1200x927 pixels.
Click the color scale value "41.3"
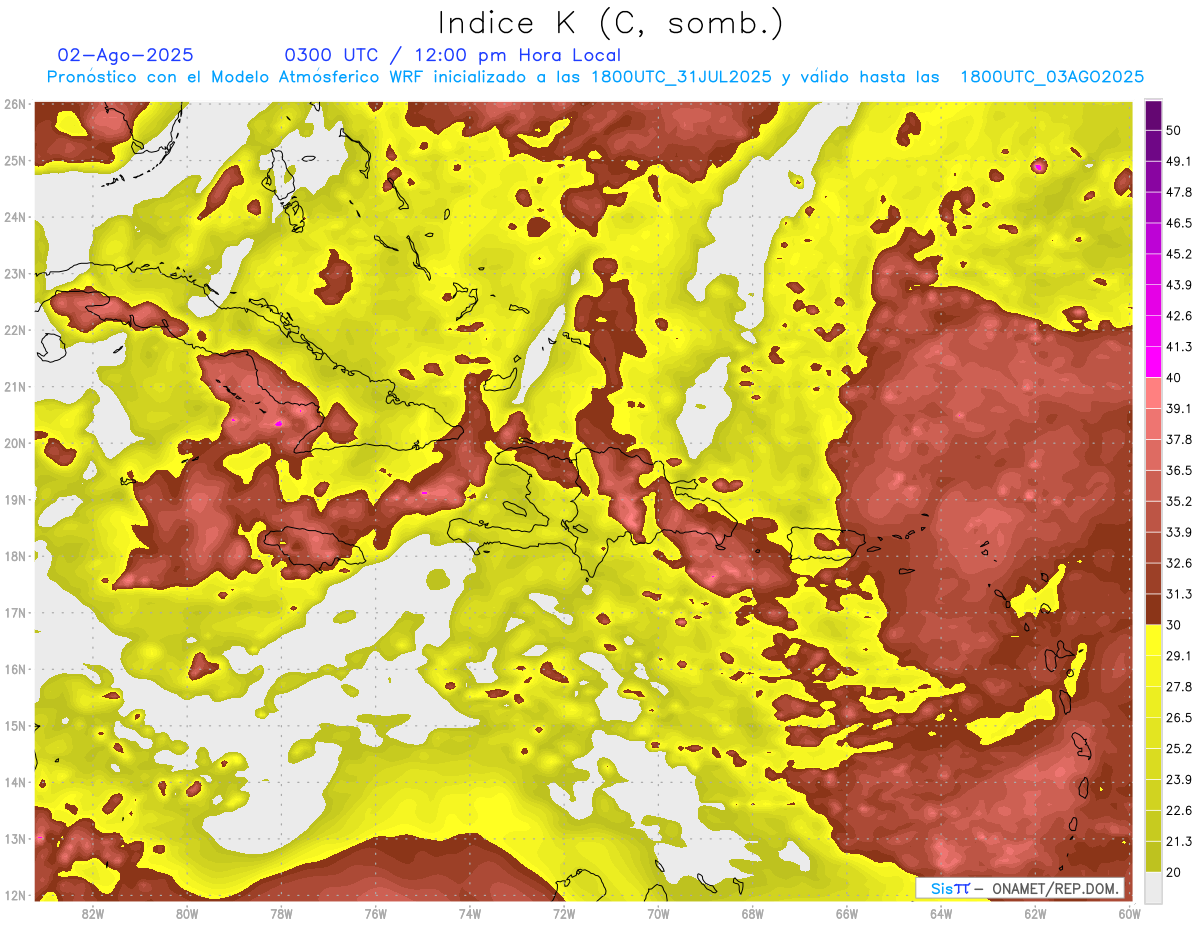pyautogui.click(x=1179, y=347)
